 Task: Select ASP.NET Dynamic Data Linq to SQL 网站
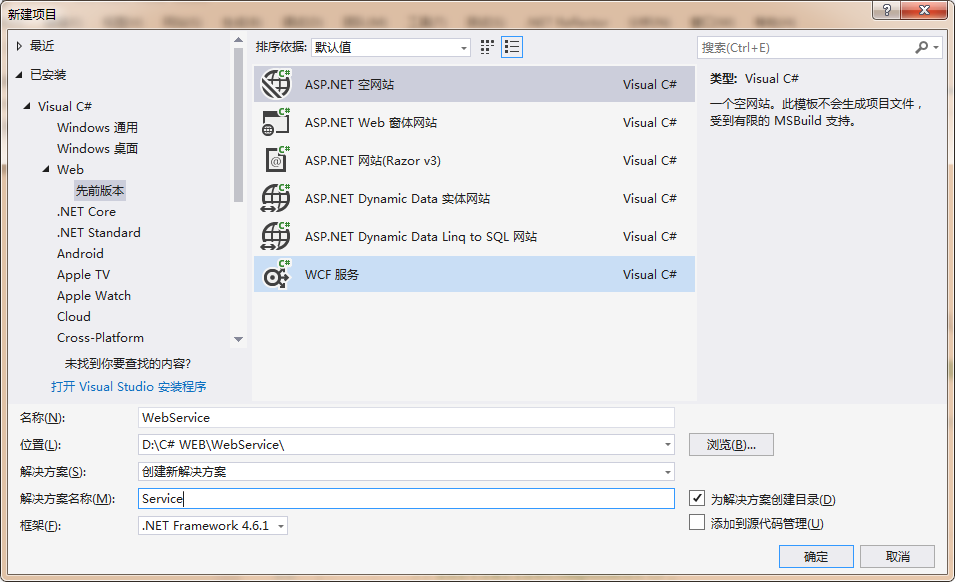(421, 236)
